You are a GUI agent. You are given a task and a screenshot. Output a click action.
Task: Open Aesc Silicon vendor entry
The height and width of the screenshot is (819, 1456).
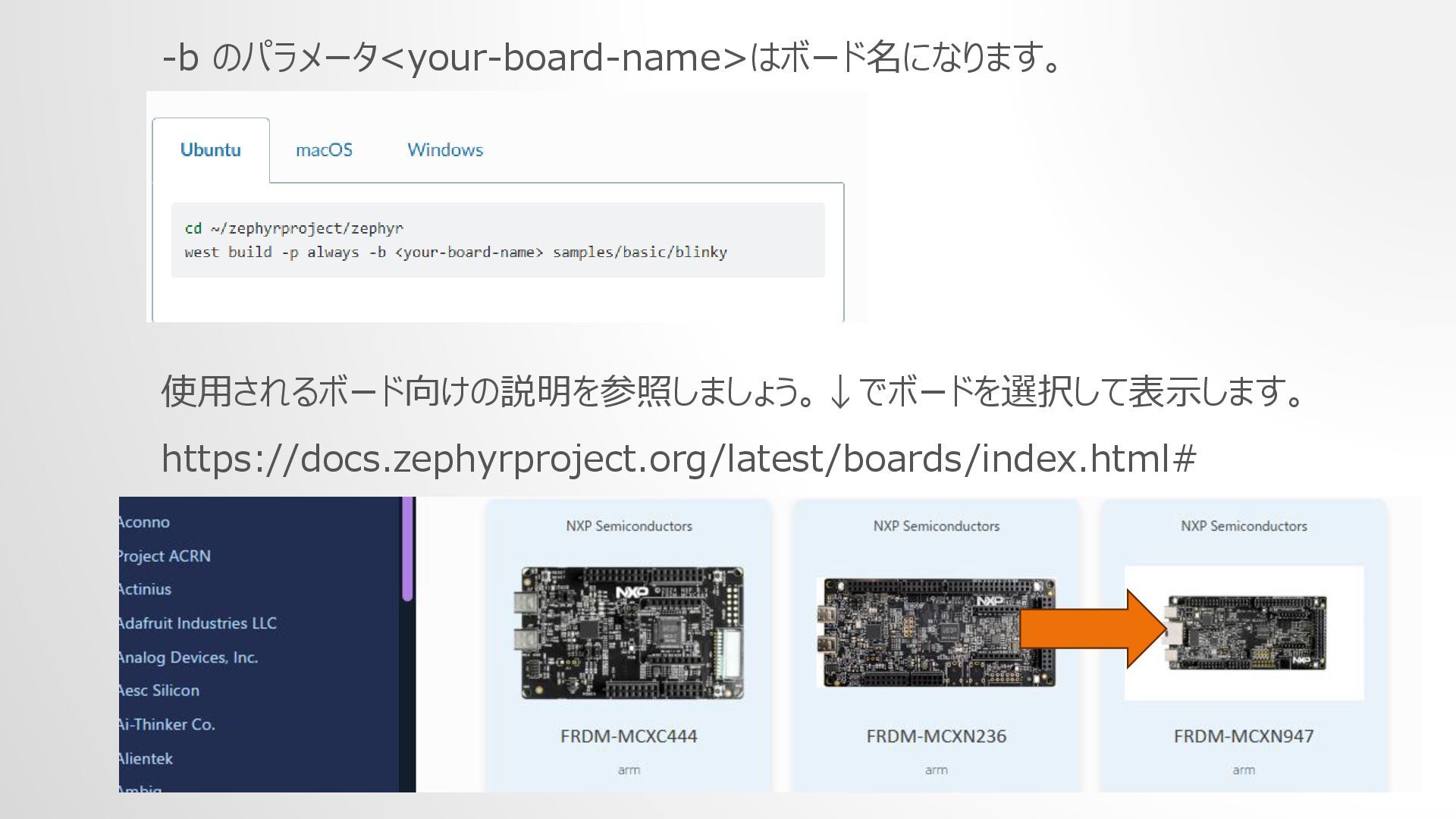158,691
